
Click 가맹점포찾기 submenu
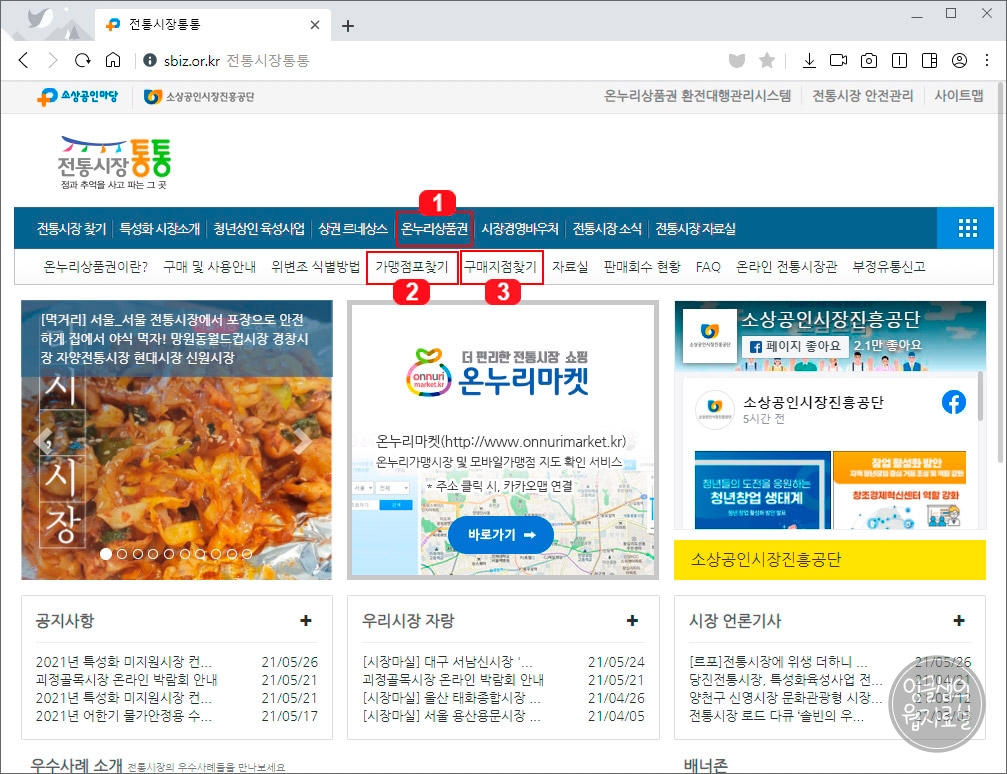[x=412, y=267]
